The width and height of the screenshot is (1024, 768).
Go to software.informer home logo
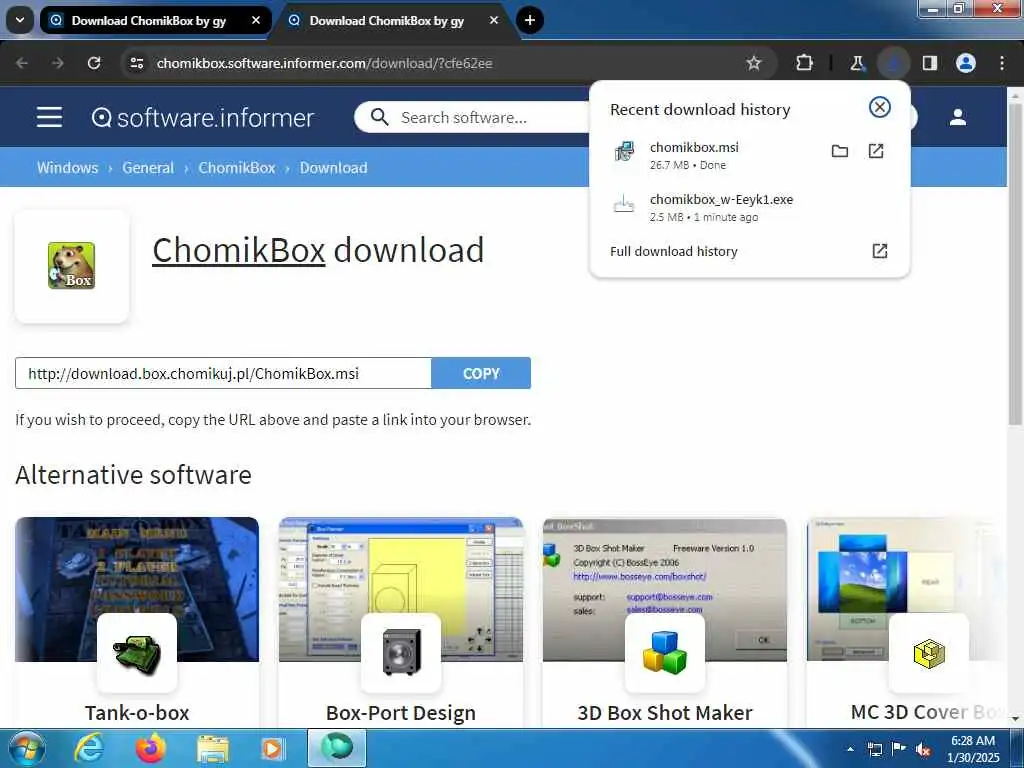(x=202, y=118)
